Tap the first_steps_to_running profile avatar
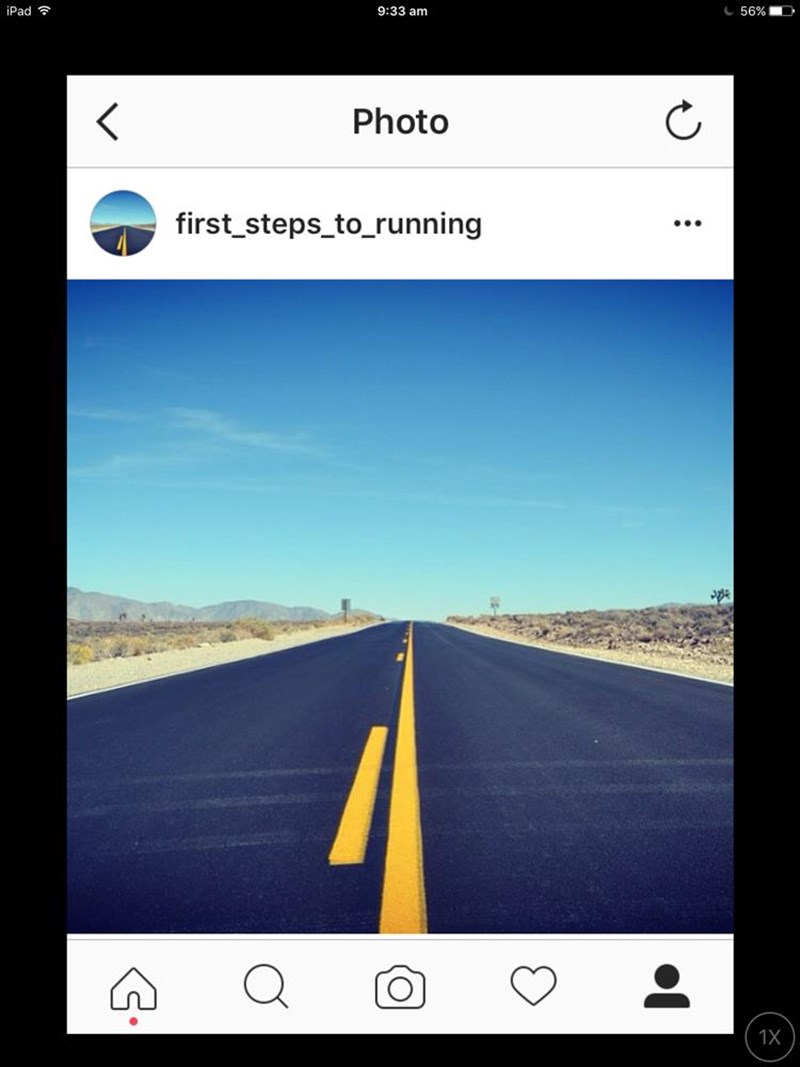This screenshot has height=1067, width=800. click(x=123, y=223)
